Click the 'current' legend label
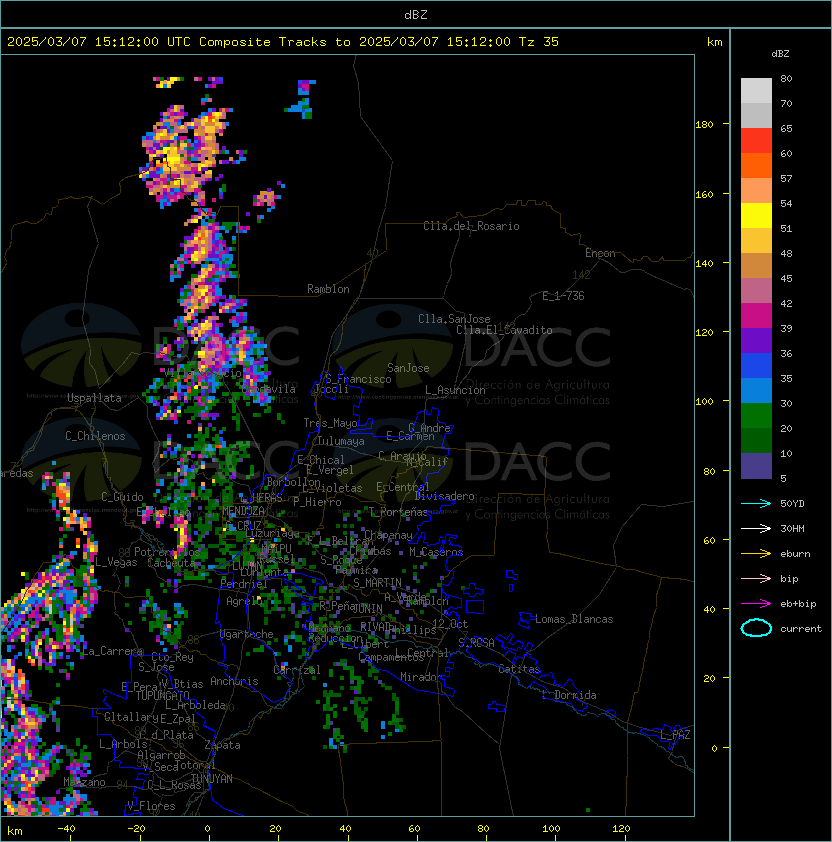 point(801,629)
